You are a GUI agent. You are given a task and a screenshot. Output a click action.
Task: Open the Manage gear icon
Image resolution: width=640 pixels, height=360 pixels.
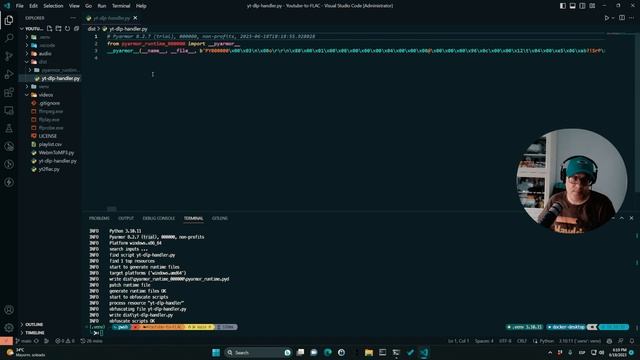click(9, 327)
